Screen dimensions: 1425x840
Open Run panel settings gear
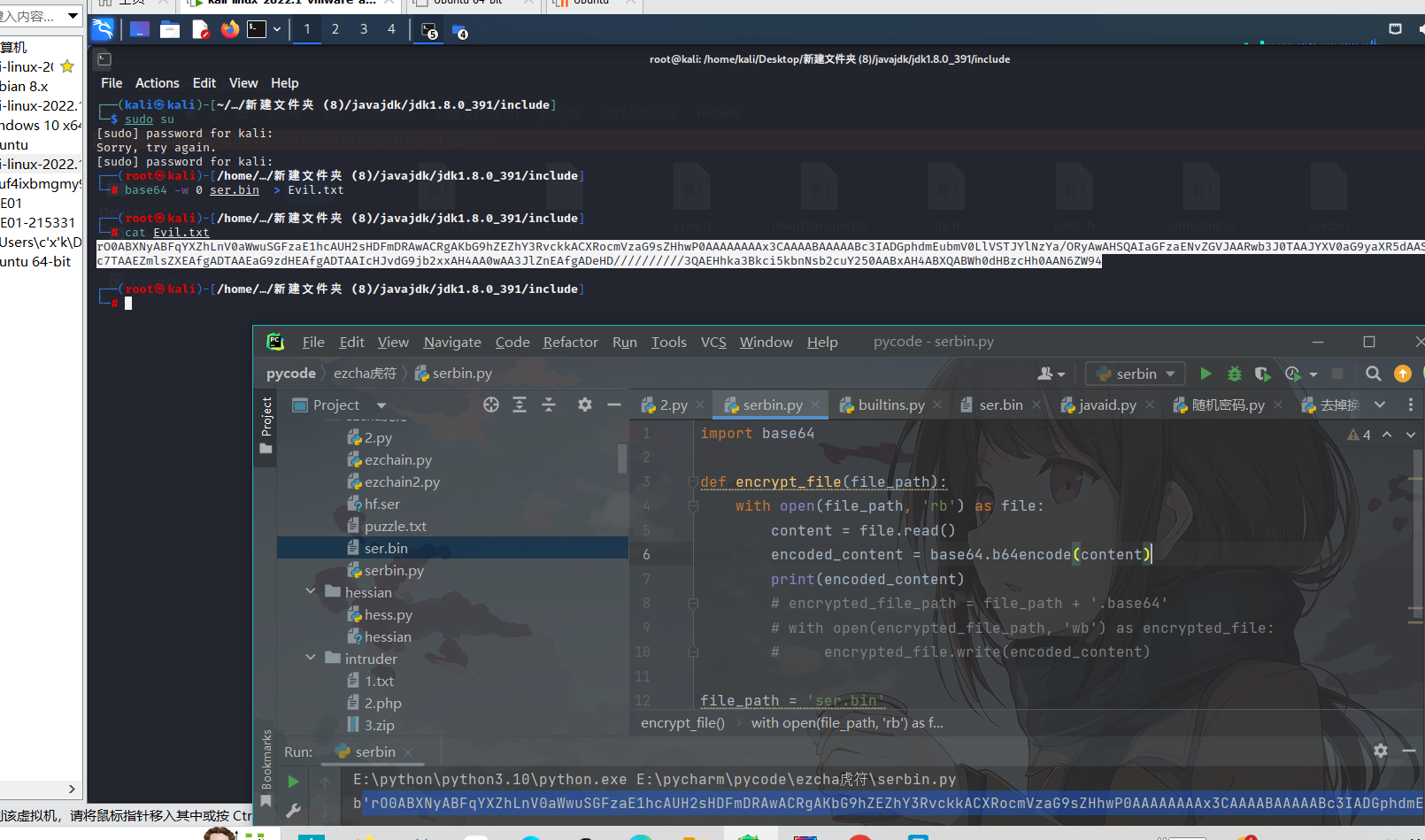click(1381, 751)
